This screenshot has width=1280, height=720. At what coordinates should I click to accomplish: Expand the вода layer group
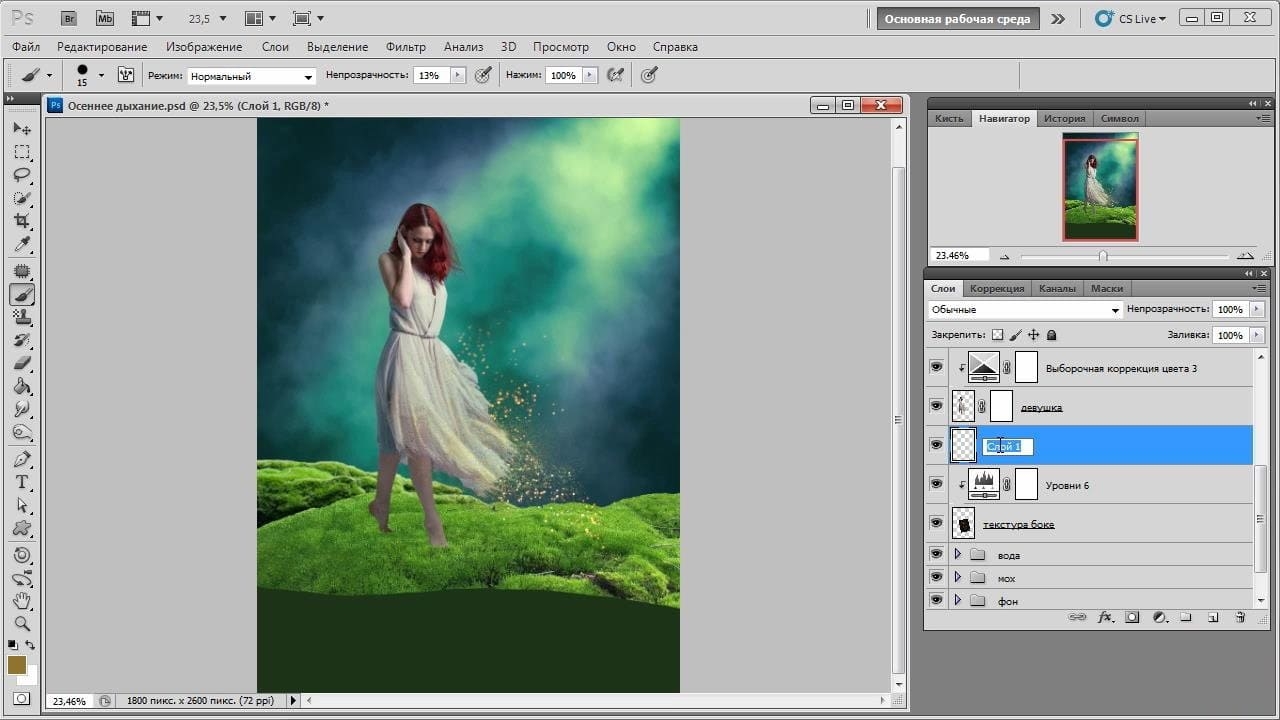click(x=958, y=554)
